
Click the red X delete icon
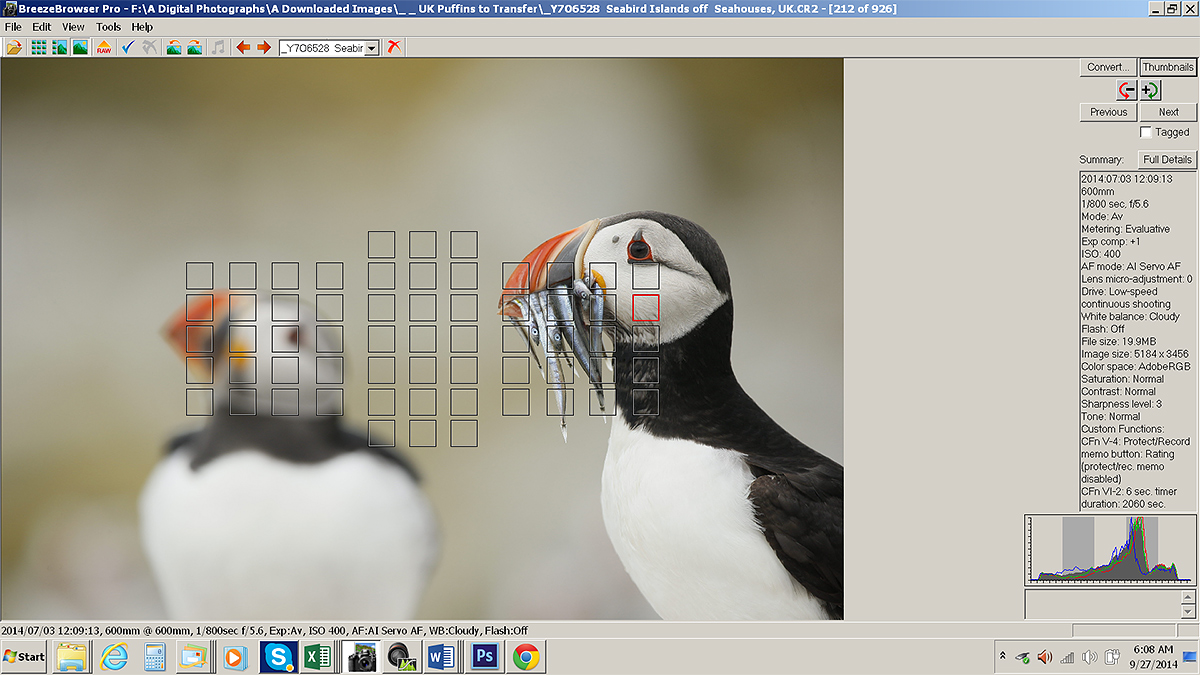point(394,47)
